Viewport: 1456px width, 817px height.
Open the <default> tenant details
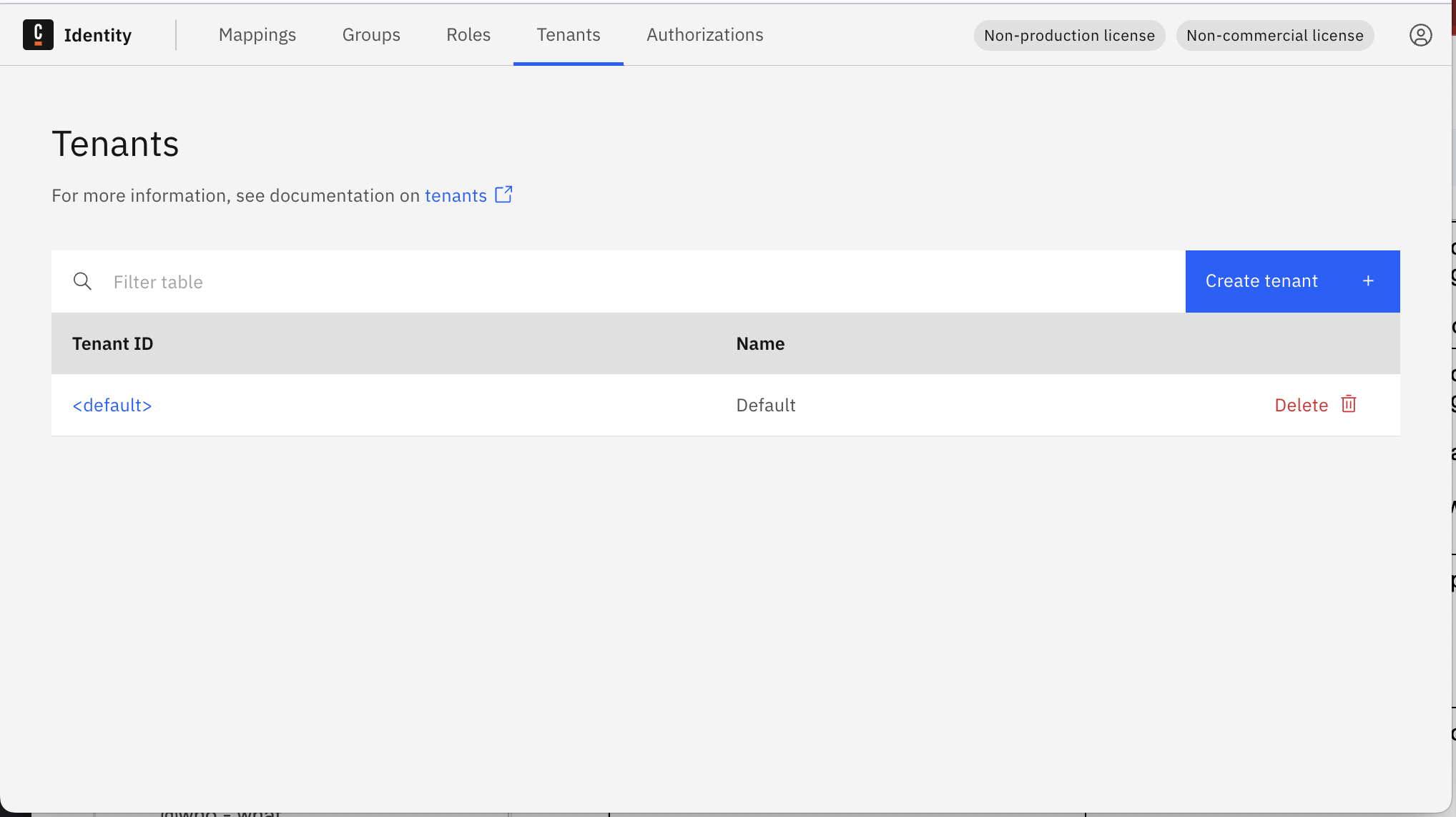tap(112, 404)
